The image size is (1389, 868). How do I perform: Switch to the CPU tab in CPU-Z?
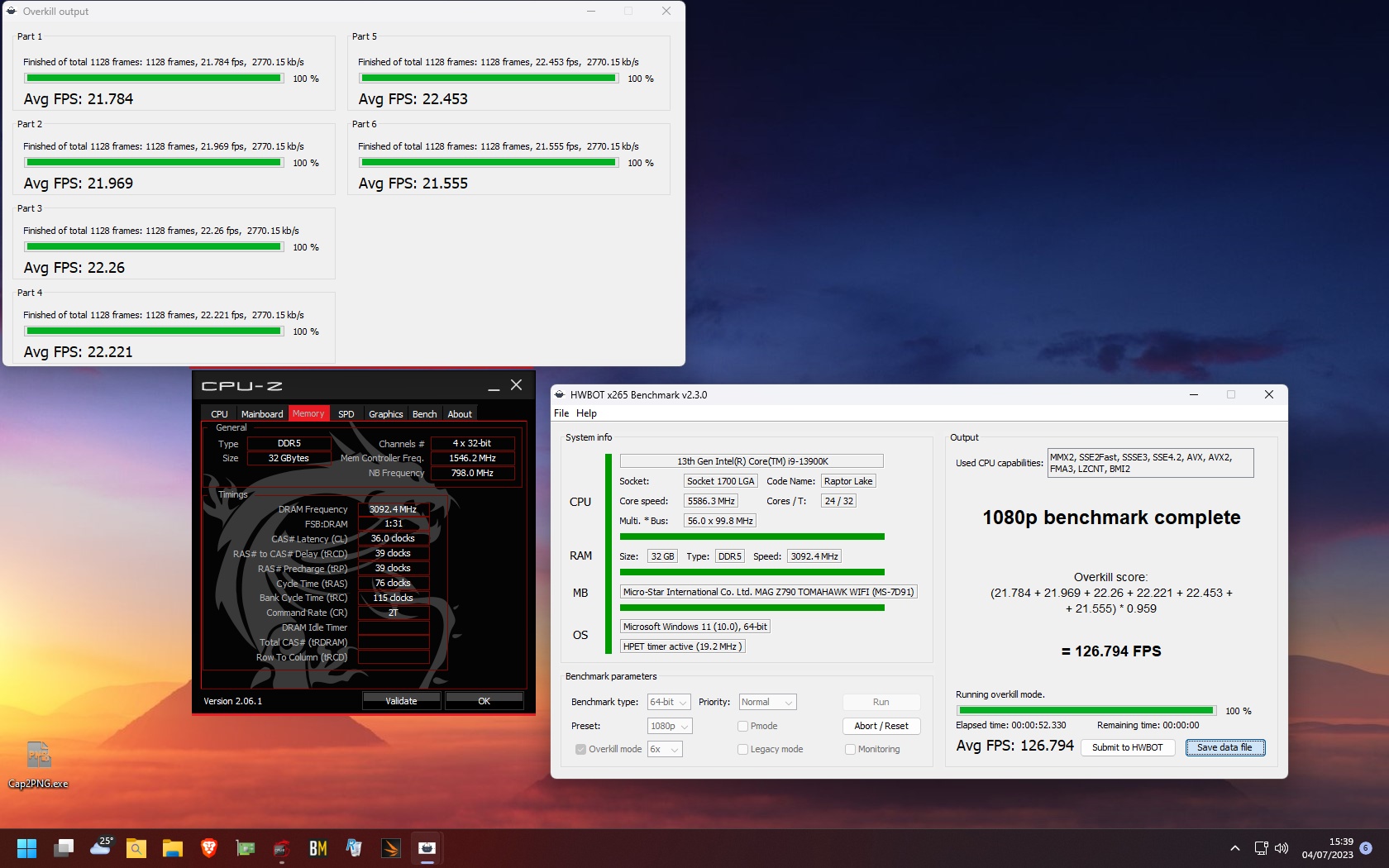tap(219, 413)
